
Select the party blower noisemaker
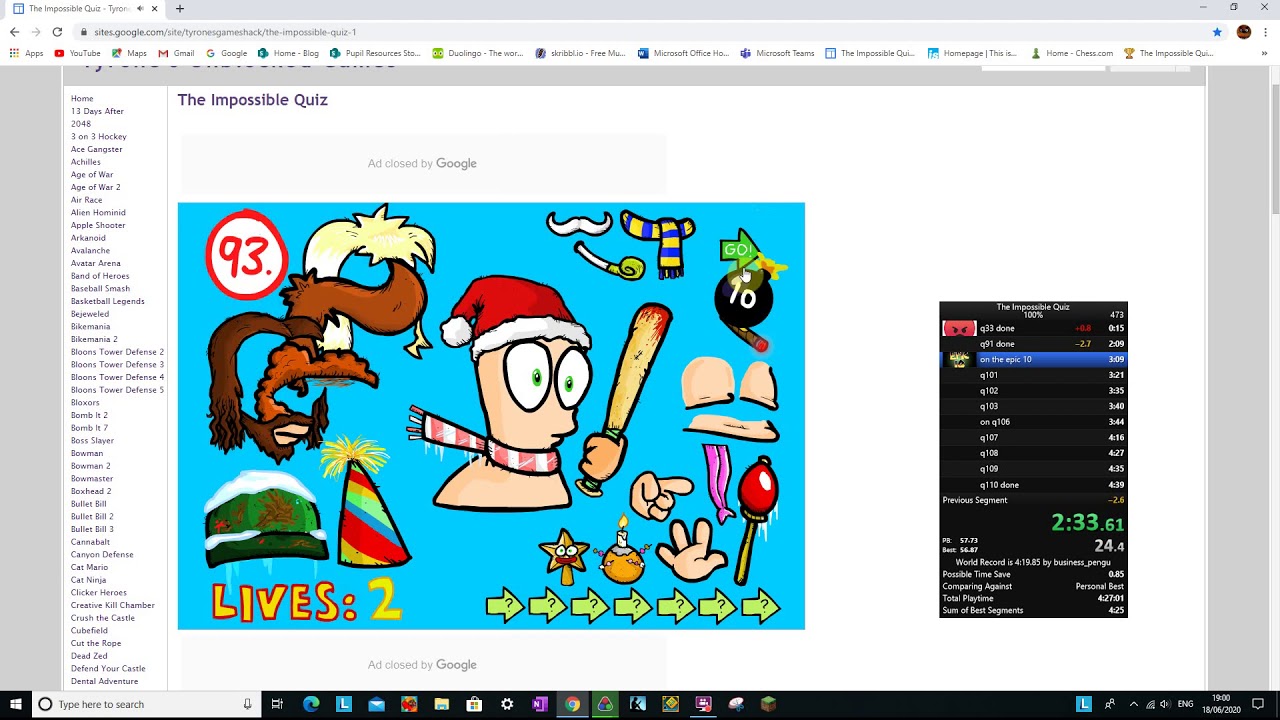(610, 262)
